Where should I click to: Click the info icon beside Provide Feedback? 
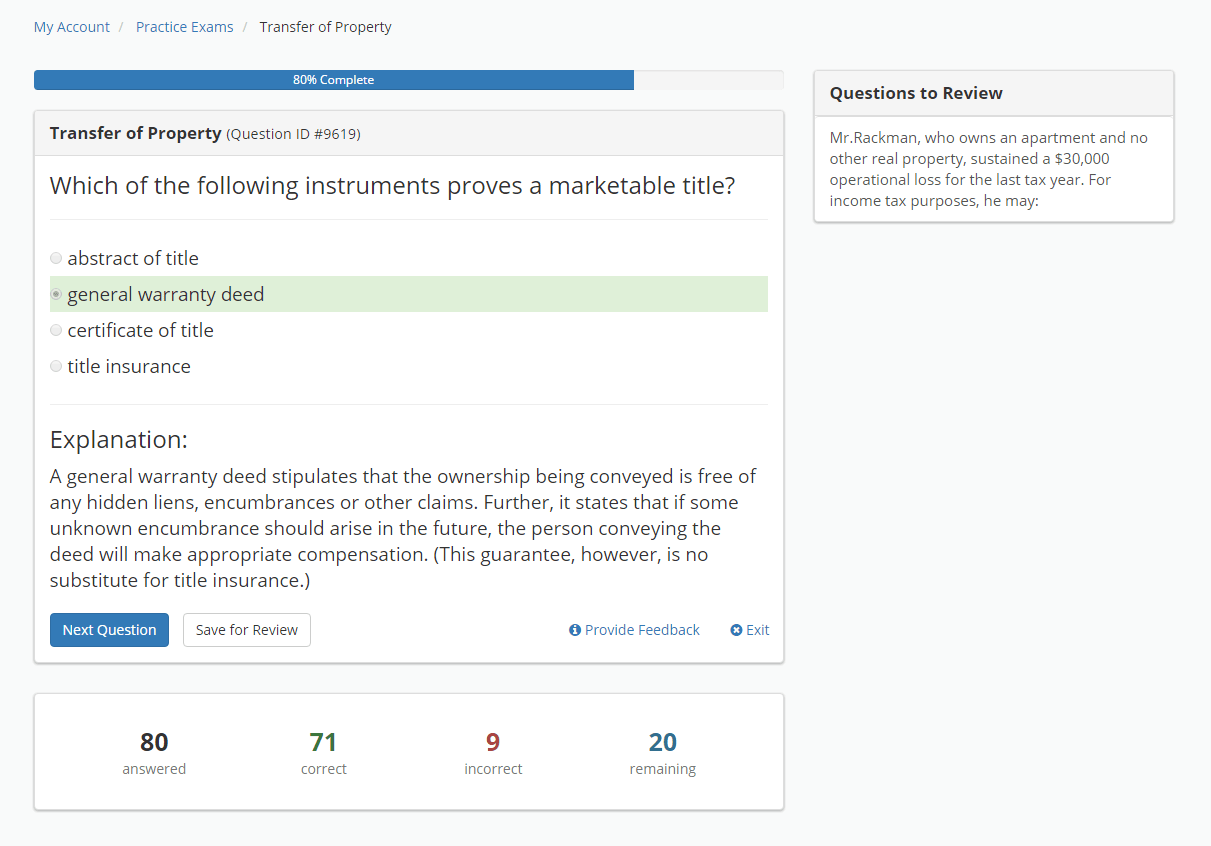click(x=575, y=630)
